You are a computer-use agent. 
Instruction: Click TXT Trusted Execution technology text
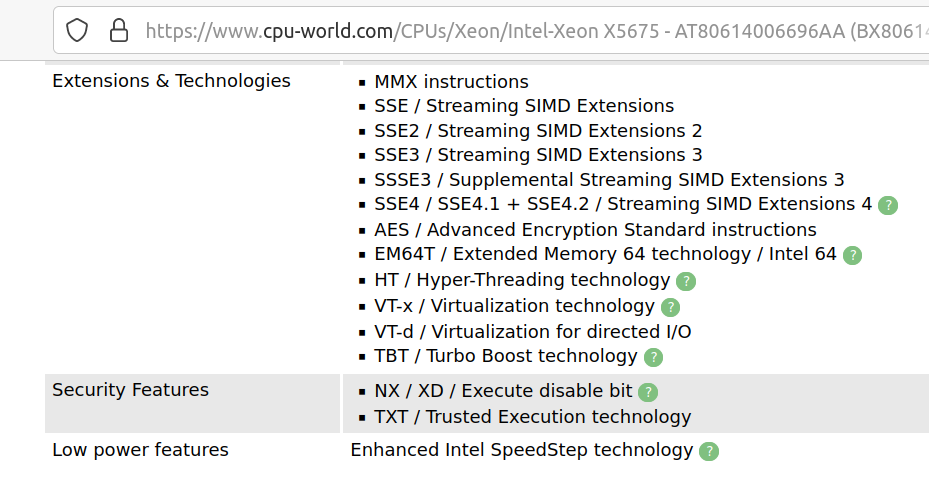(532, 417)
